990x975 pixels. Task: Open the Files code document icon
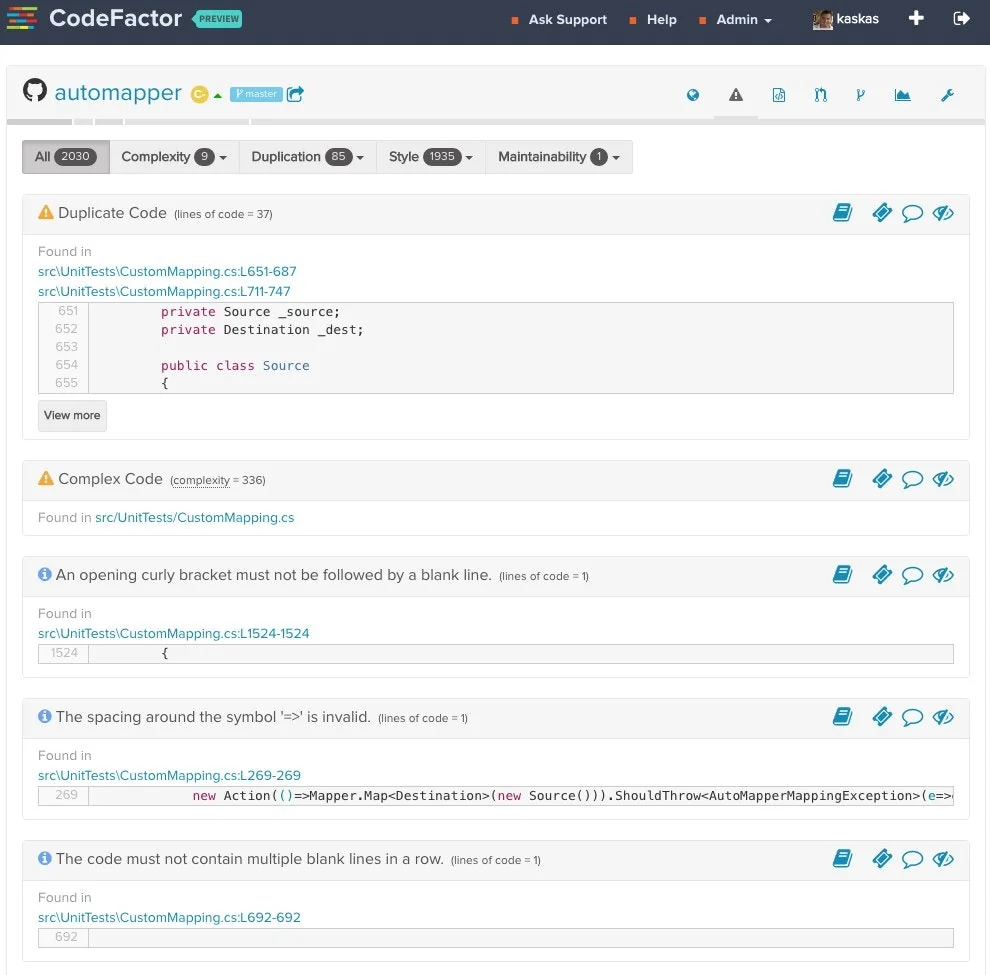(x=779, y=95)
